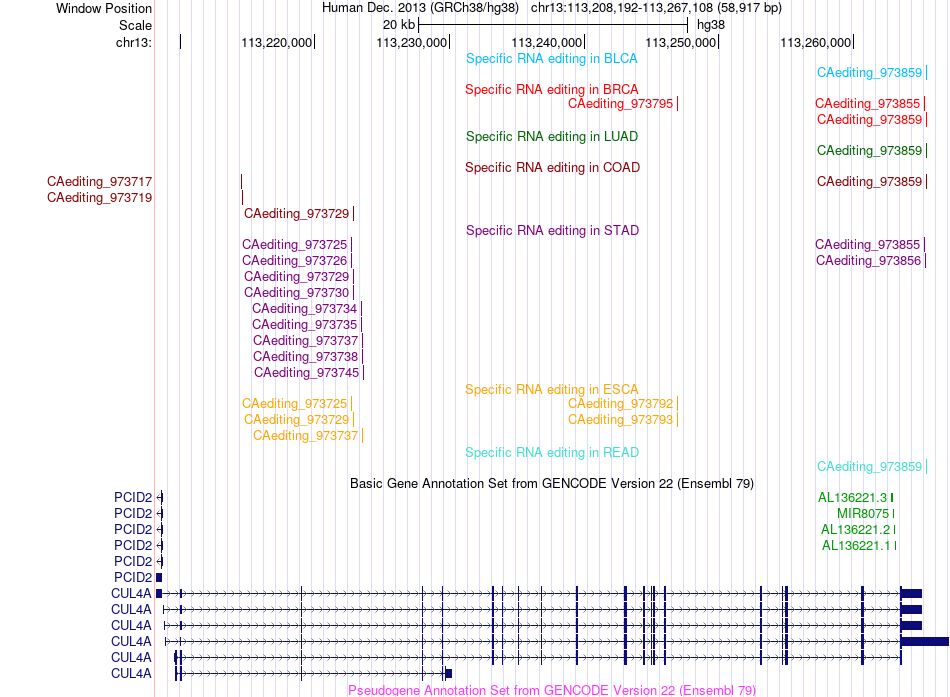Click CAediting_973717 COAD editing label
This screenshot has width=950, height=697.
pyautogui.click(x=99, y=181)
